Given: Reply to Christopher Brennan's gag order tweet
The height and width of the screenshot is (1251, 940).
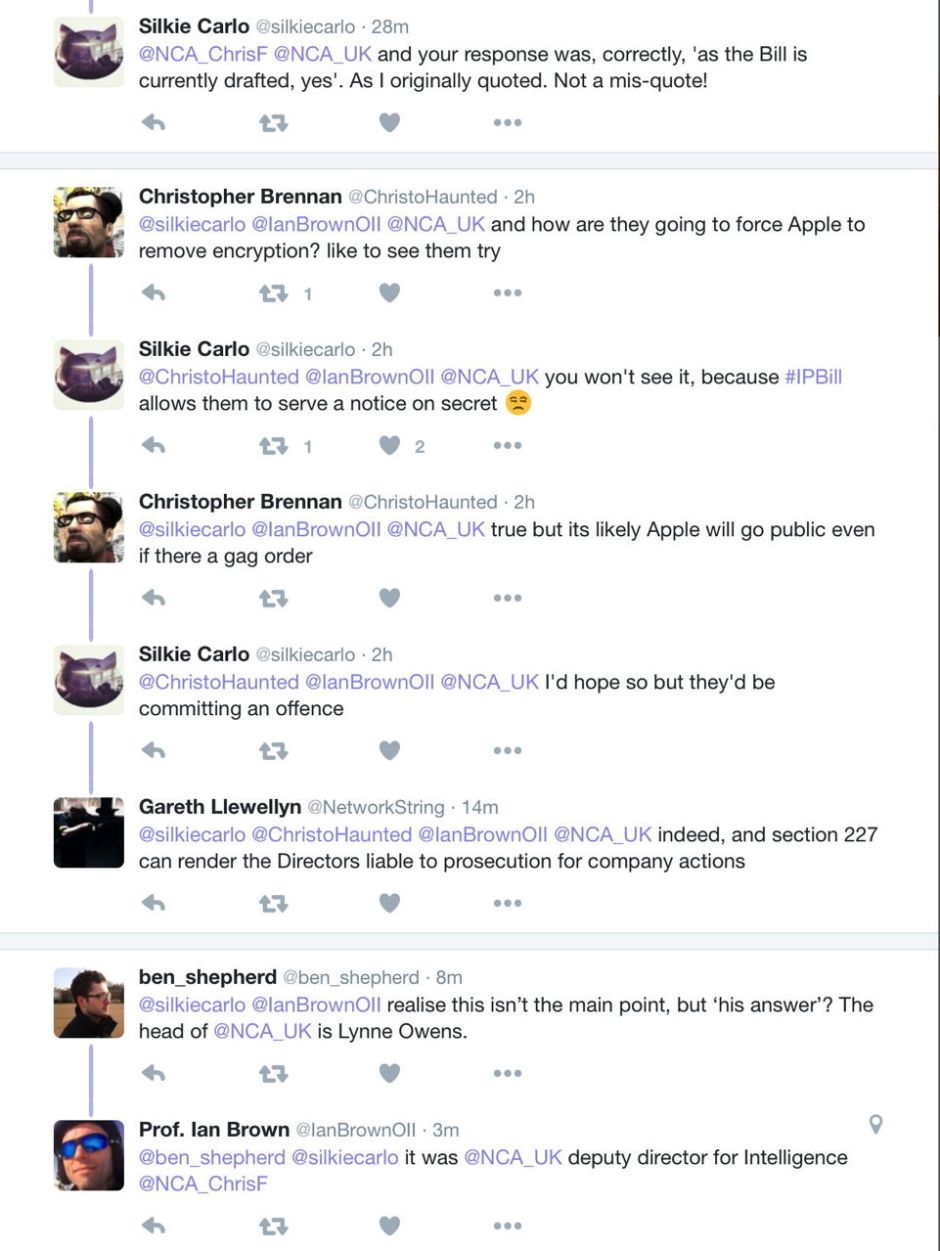Looking at the screenshot, I should pyautogui.click(x=153, y=598).
